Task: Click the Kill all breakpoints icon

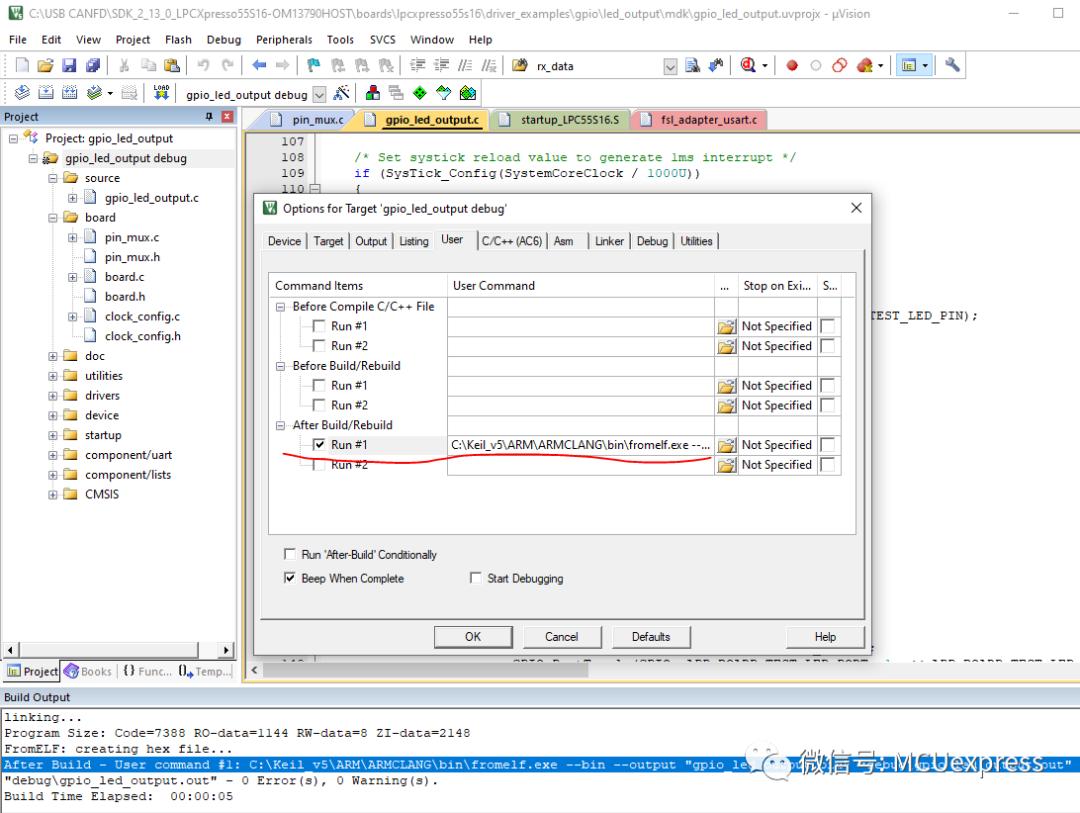Action: [x=865, y=65]
